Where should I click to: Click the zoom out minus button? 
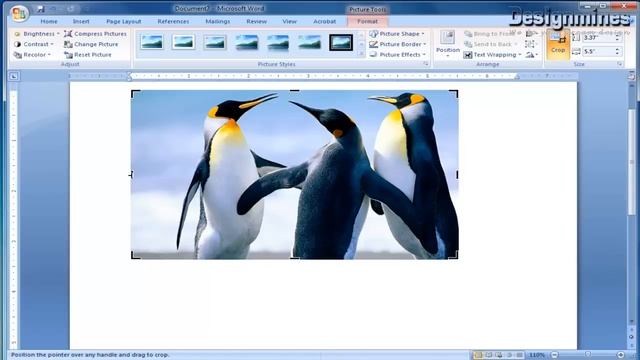[x=555, y=355]
